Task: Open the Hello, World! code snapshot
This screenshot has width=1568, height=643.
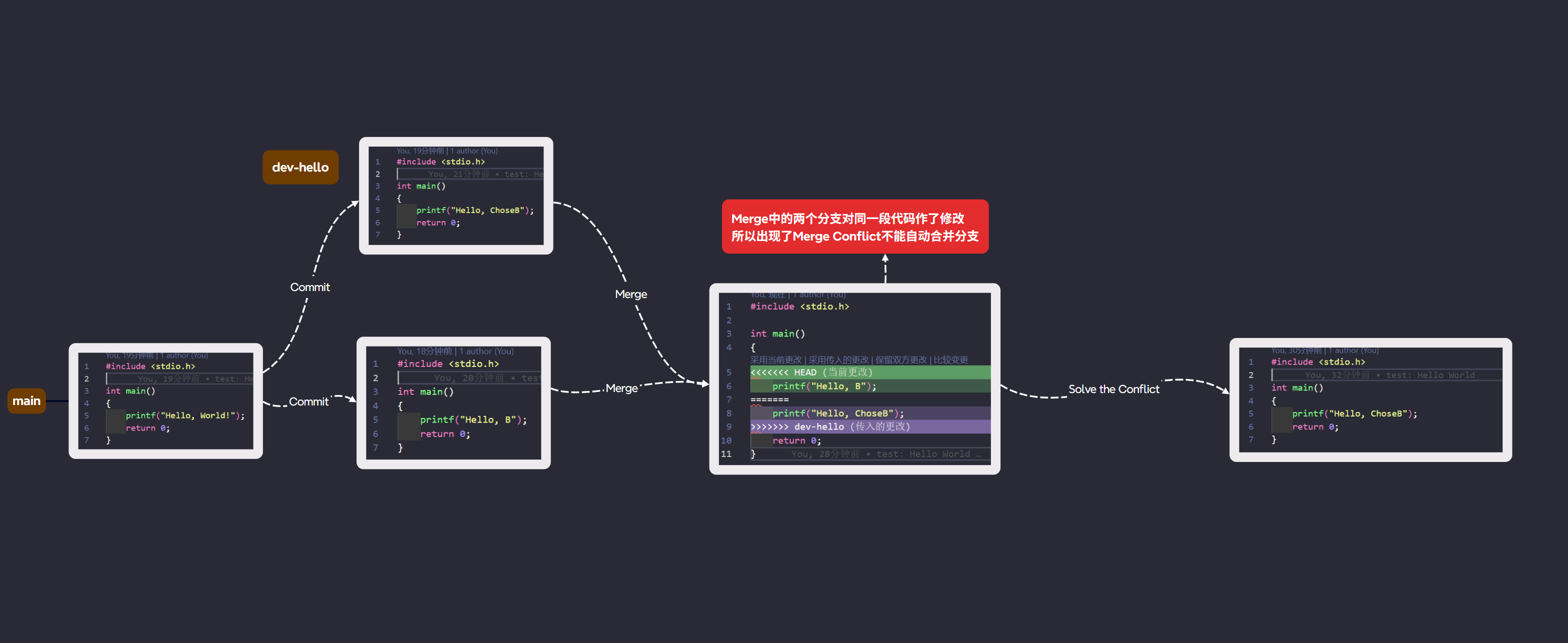Action: click(165, 400)
